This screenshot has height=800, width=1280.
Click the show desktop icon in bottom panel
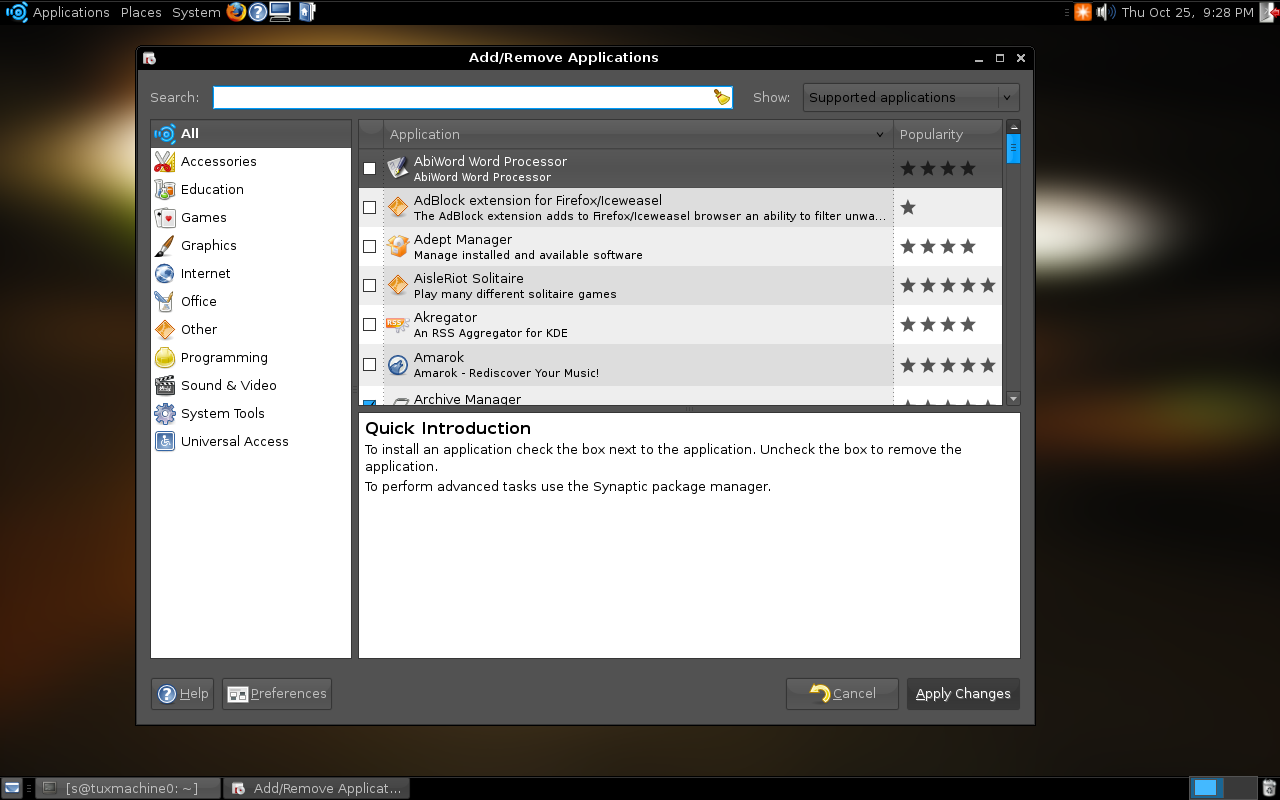pyautogui.click(x=12, y=788)
